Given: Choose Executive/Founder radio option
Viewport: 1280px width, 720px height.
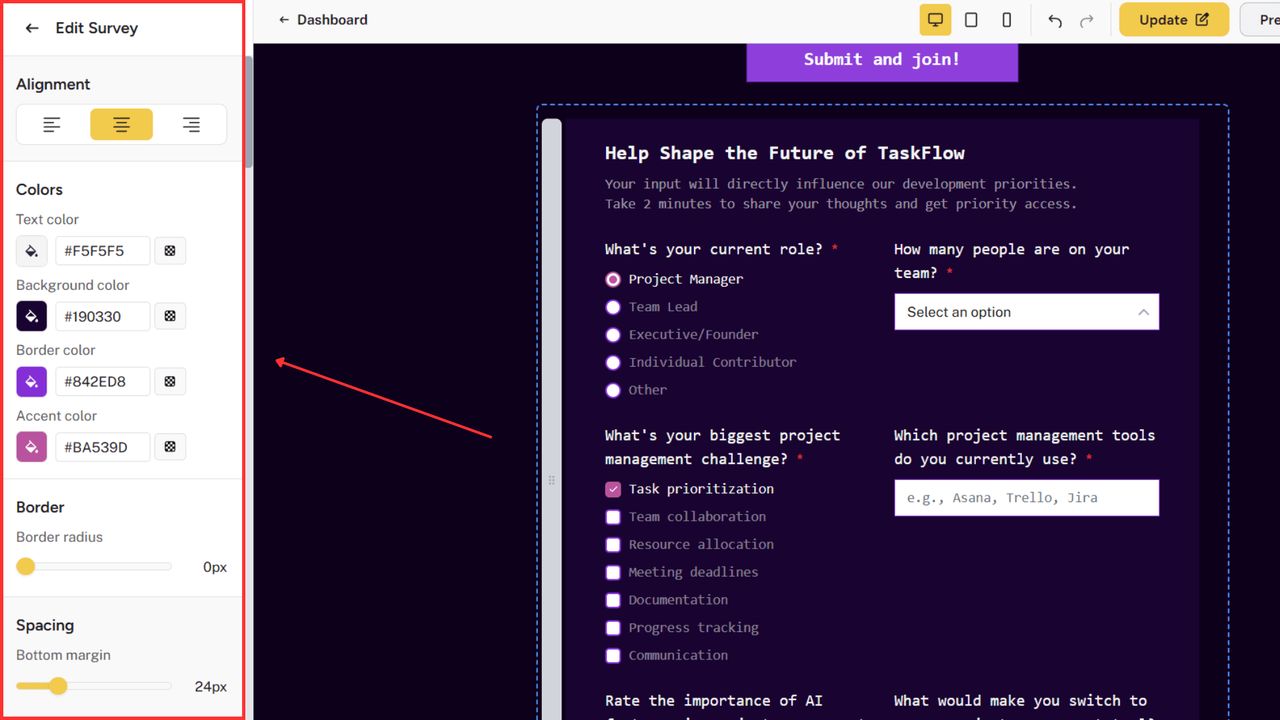Looking at the screenshot, I should tap(613, 335).
